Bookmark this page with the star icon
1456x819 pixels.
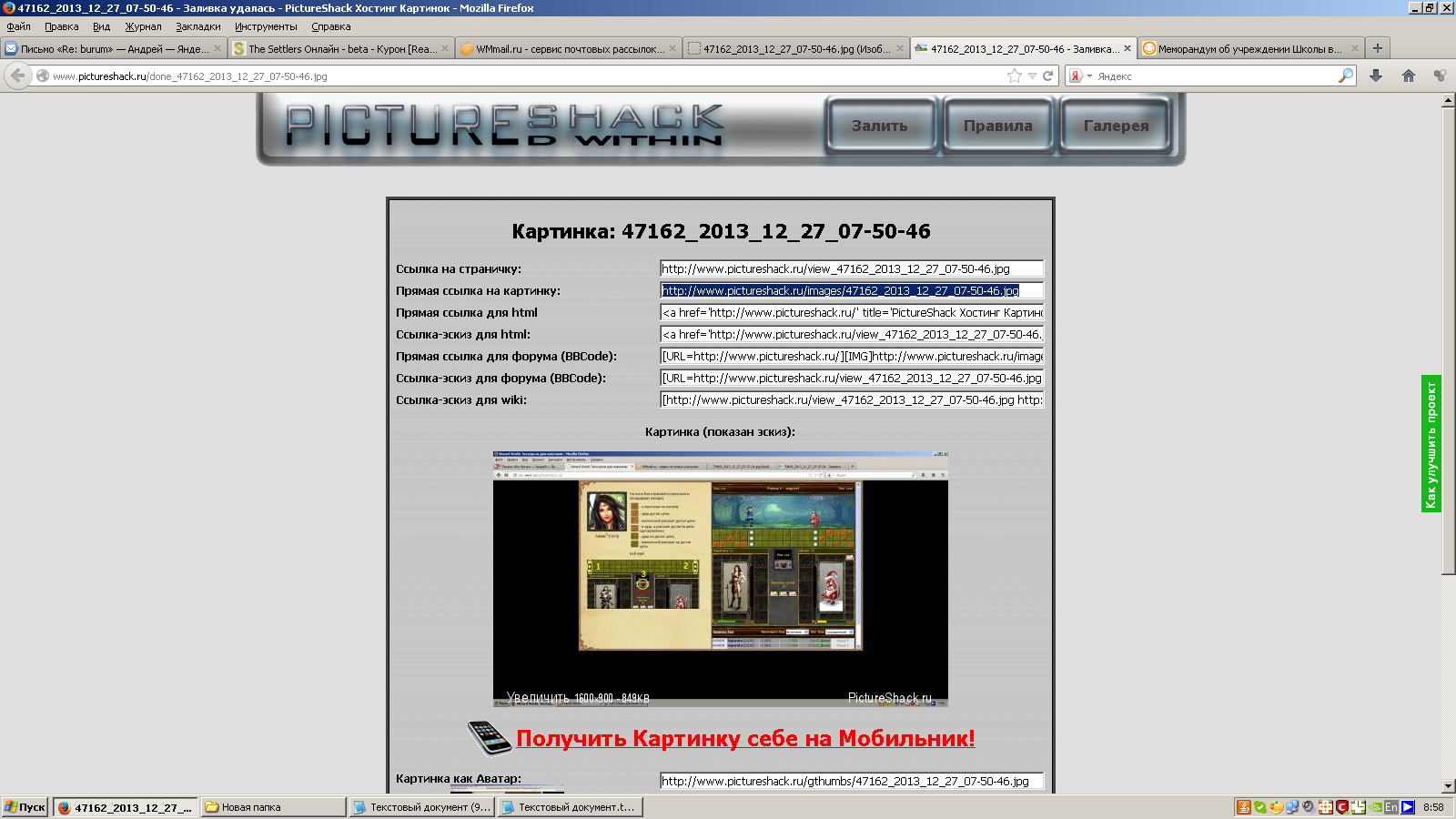[1015, 76]
